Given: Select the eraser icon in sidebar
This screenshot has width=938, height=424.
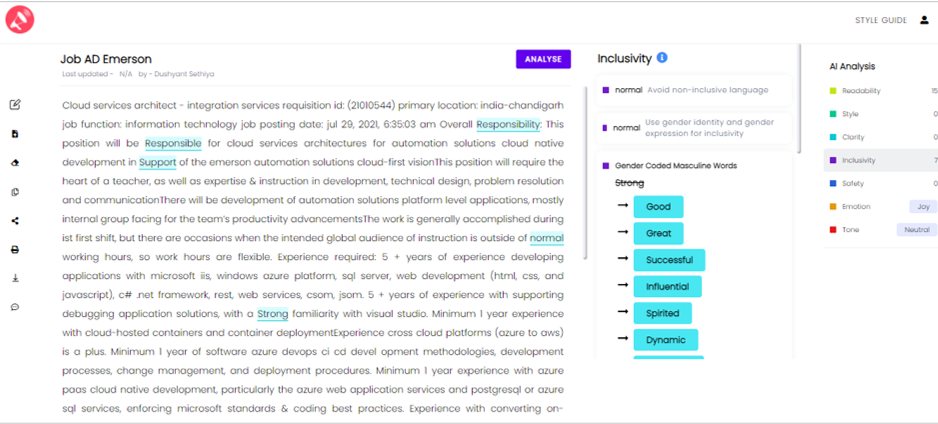Looking at the screenshot, I should [16, 163].
